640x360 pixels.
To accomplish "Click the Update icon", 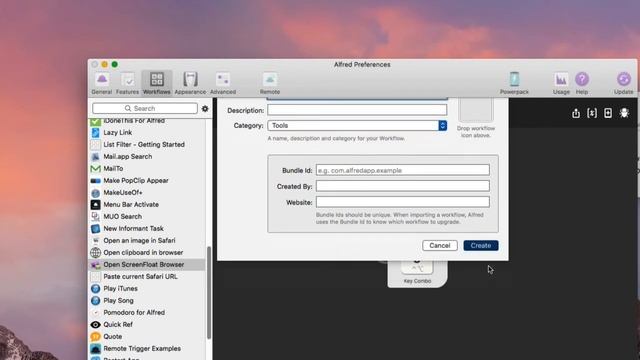I will 624,83.
